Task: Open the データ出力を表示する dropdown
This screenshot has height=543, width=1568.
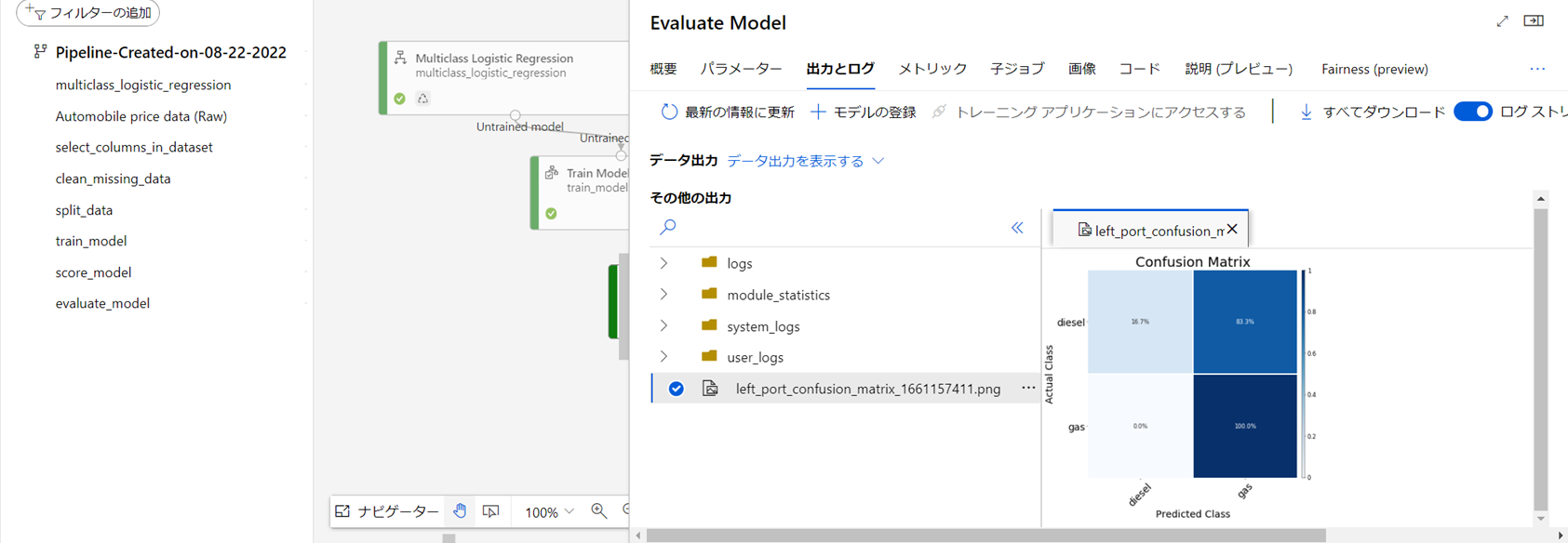Action: tap(805, 161)
